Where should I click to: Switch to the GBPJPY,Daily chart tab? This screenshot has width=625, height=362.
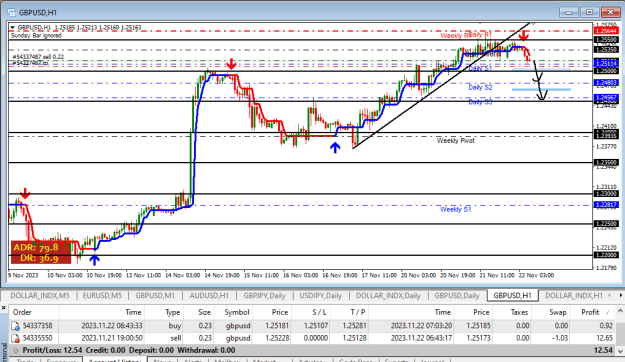pos(265,295)
